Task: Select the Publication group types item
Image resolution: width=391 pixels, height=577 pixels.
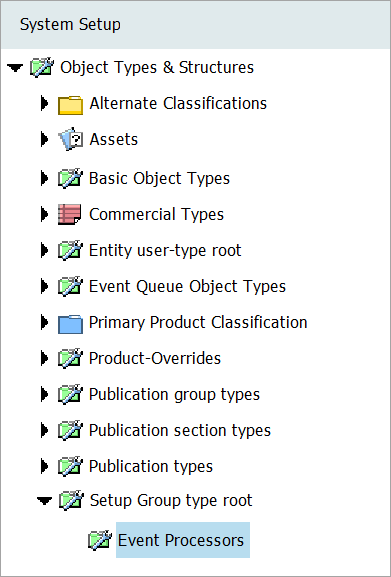Action: coord(174,394)
